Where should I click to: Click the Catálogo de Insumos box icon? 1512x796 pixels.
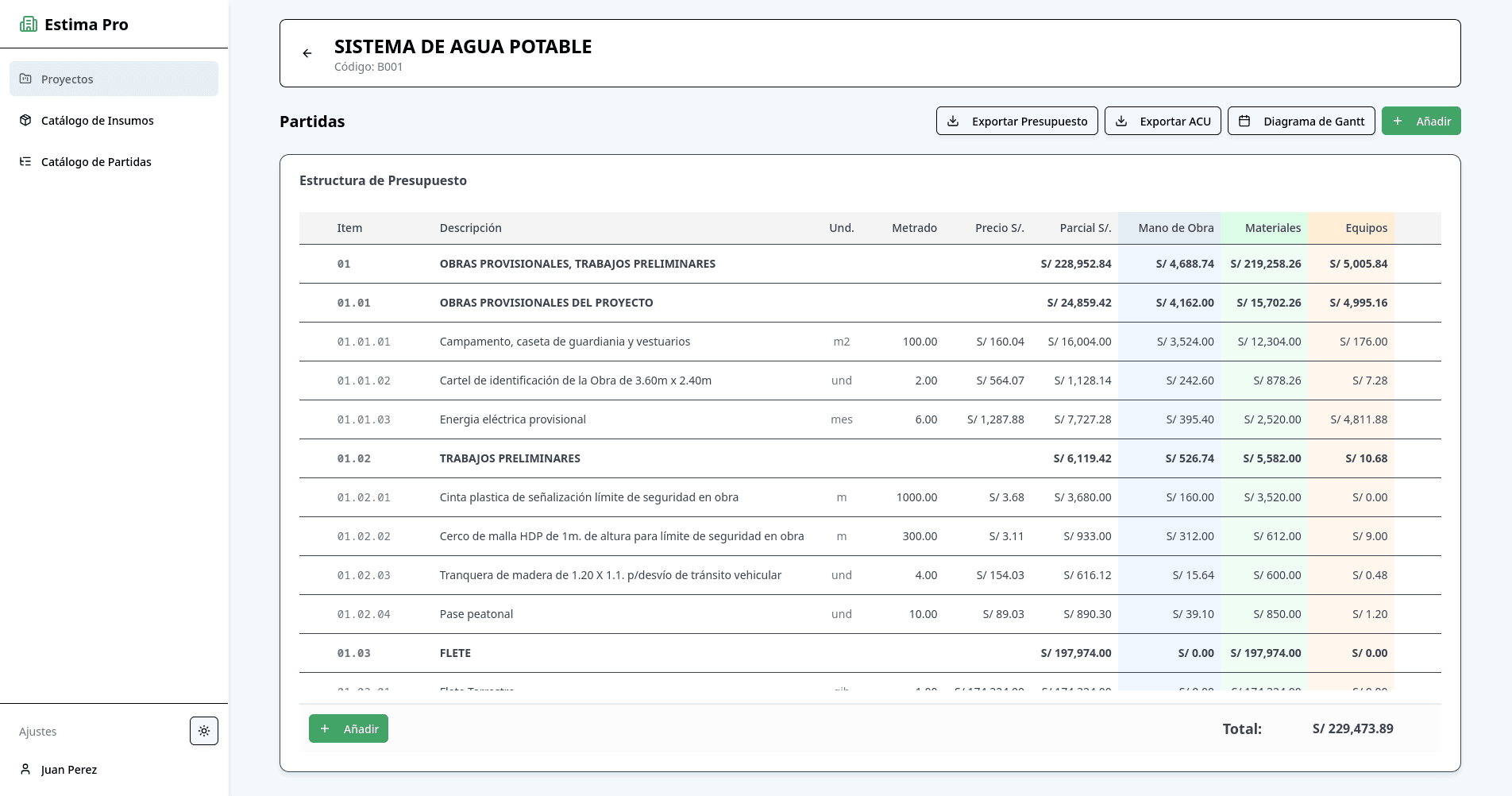click(x=25, y=120)
